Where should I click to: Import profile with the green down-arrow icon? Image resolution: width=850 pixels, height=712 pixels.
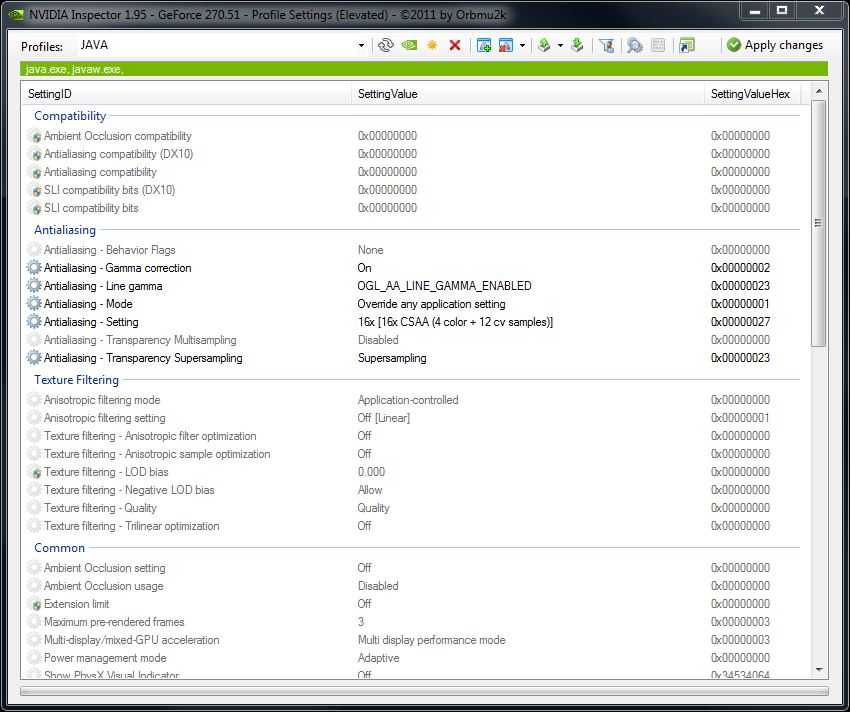point(577,46)
